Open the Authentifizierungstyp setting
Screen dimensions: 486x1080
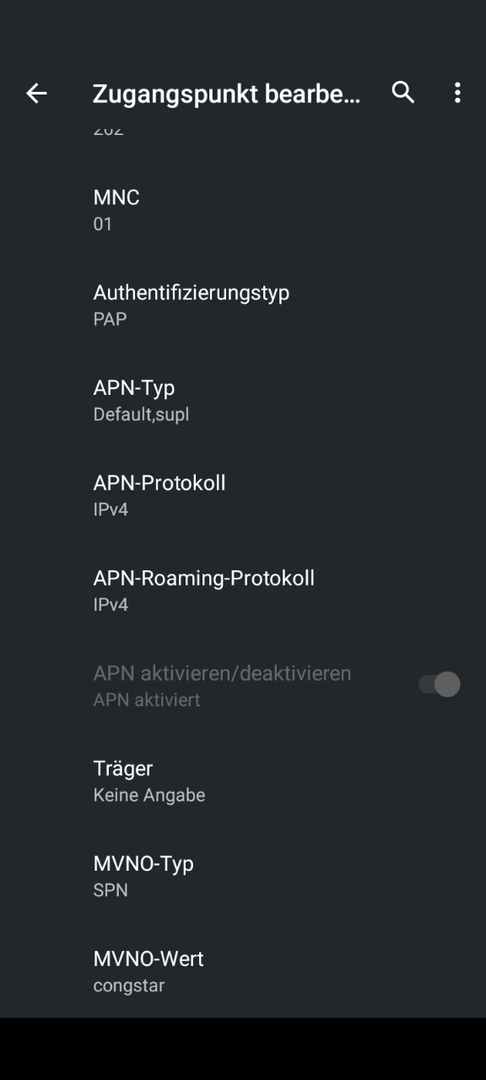point(243,305)
